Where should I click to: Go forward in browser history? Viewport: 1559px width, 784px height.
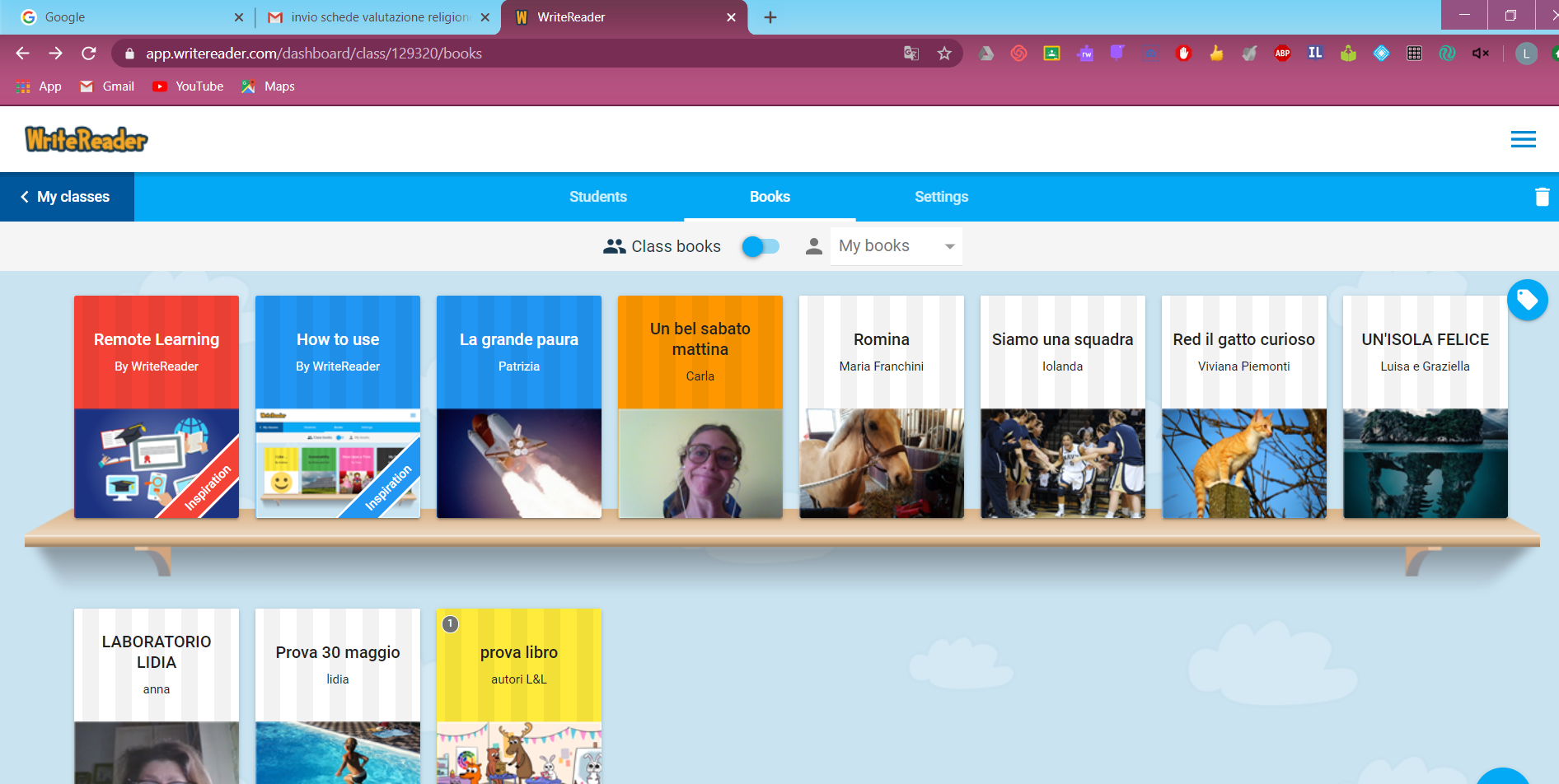click(x=55, y=54)
